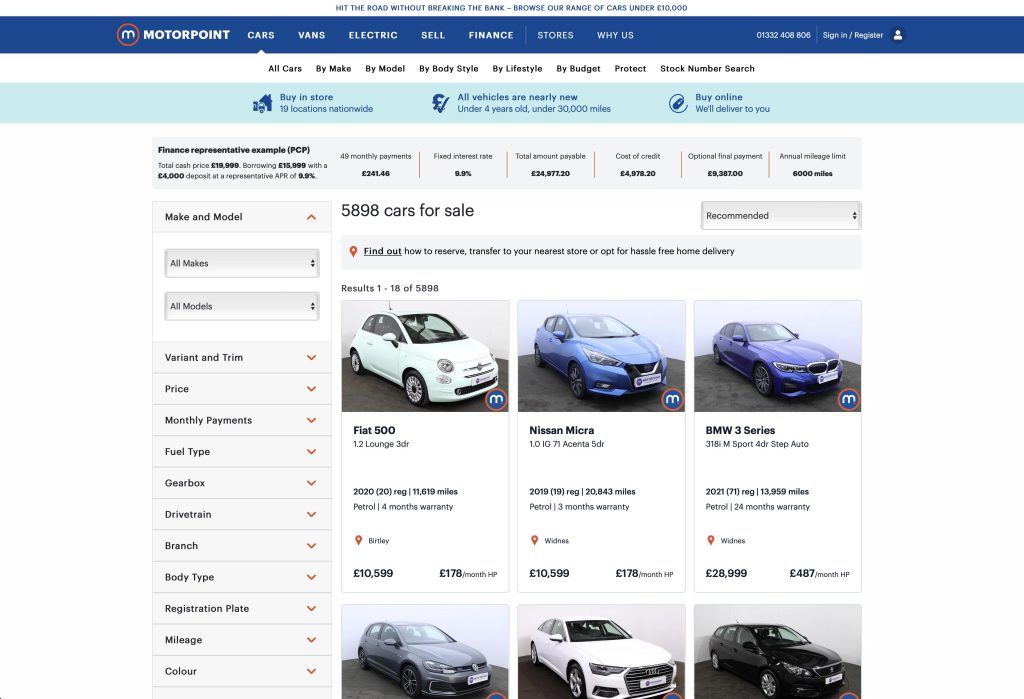Open the By Budget filter option
Image resolution: width=1024 pixels, height=699 pixels.
point(580,68)
